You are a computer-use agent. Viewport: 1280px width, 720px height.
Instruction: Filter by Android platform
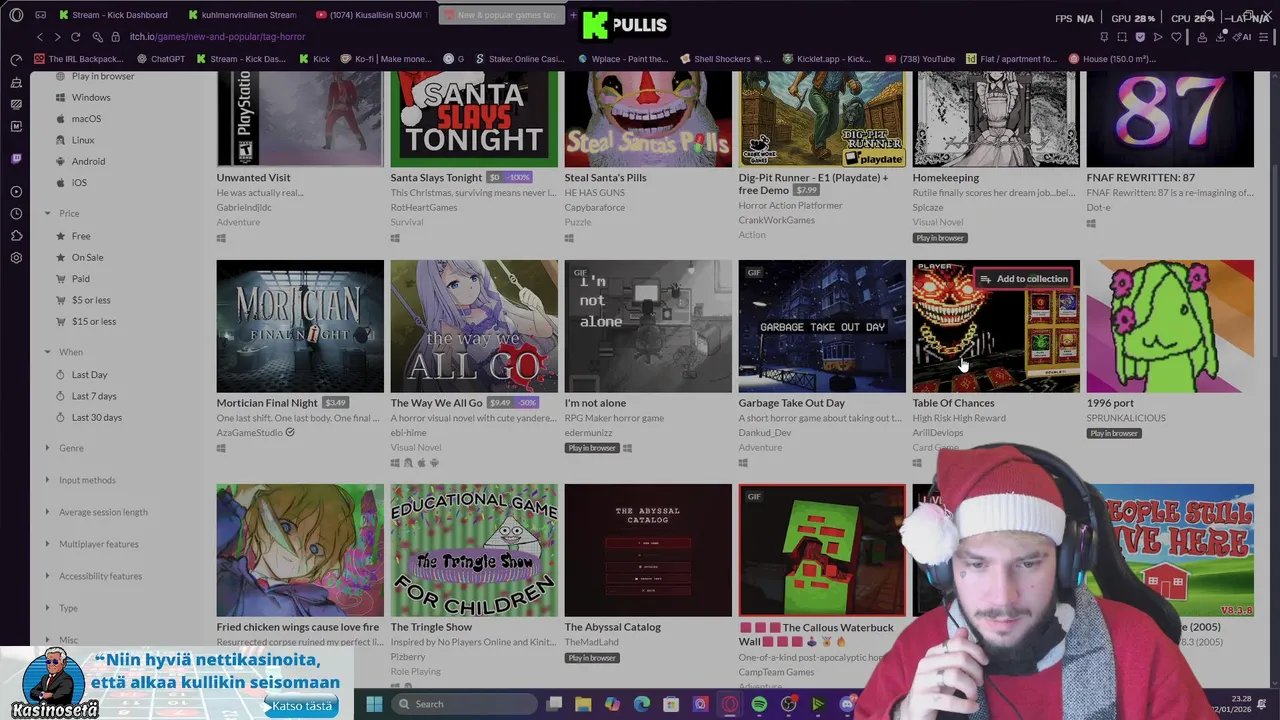(88, 161)
